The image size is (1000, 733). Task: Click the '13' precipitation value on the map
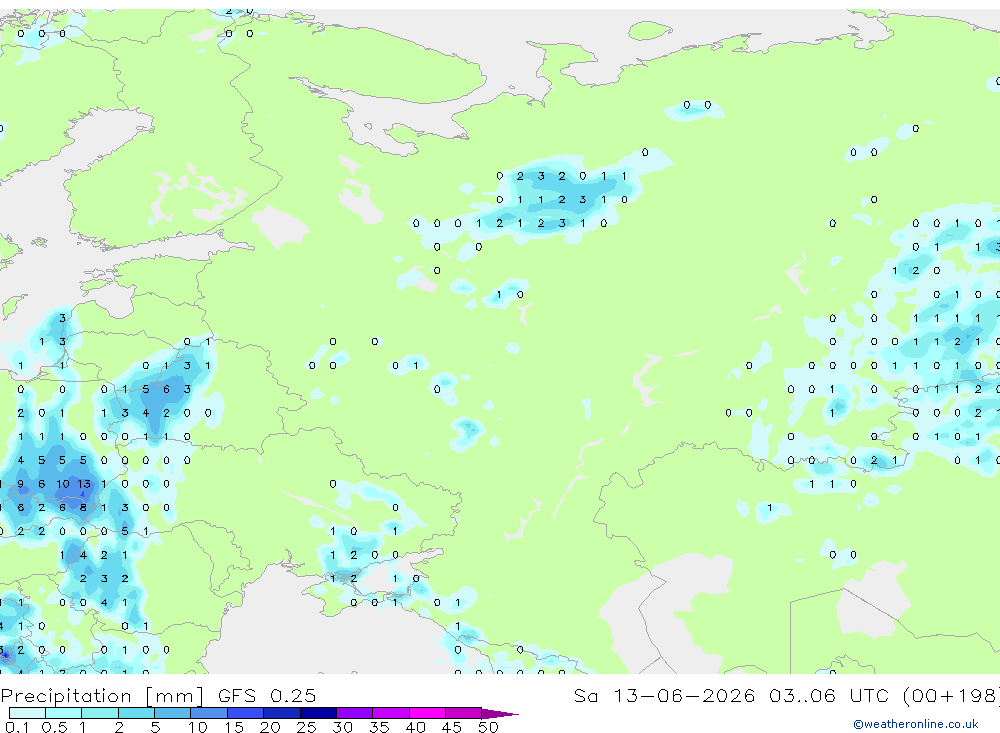[x=84, y=484]
